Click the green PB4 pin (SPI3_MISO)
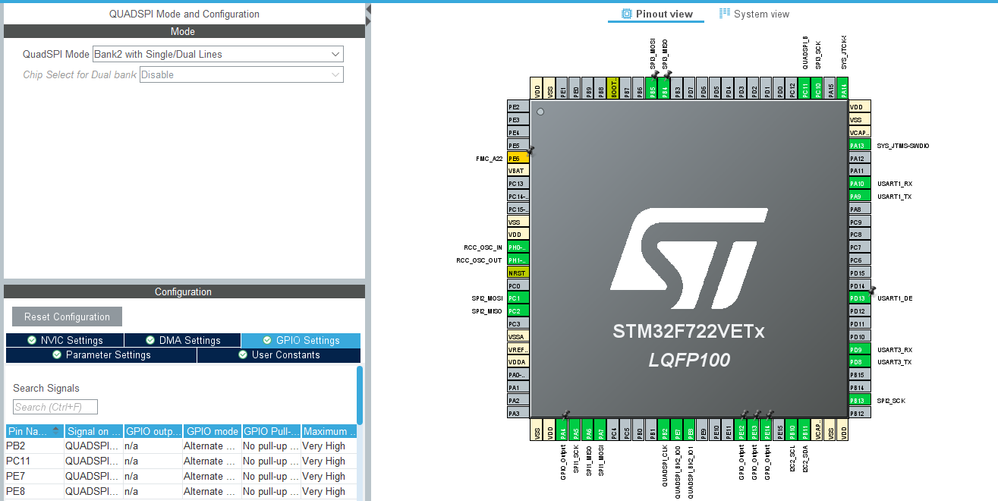 [664, 89]
